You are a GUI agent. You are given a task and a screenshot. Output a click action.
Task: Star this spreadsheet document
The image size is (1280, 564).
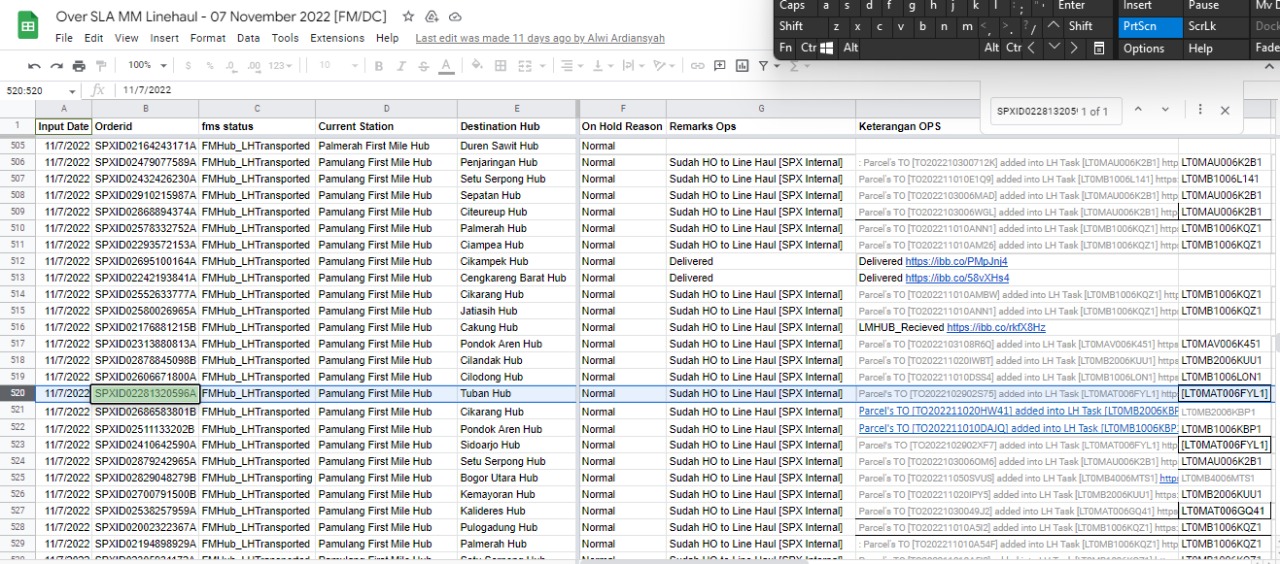408,17
